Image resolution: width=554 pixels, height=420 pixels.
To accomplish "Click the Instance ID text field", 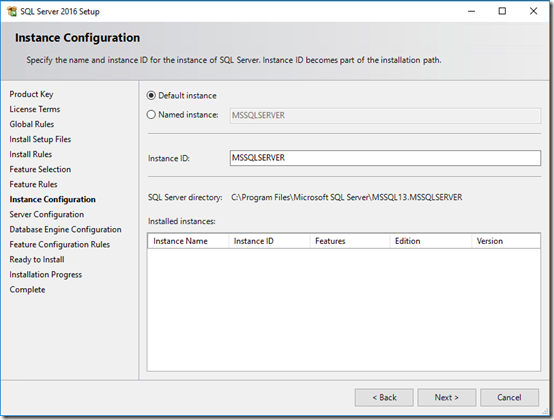I will 385,158.
